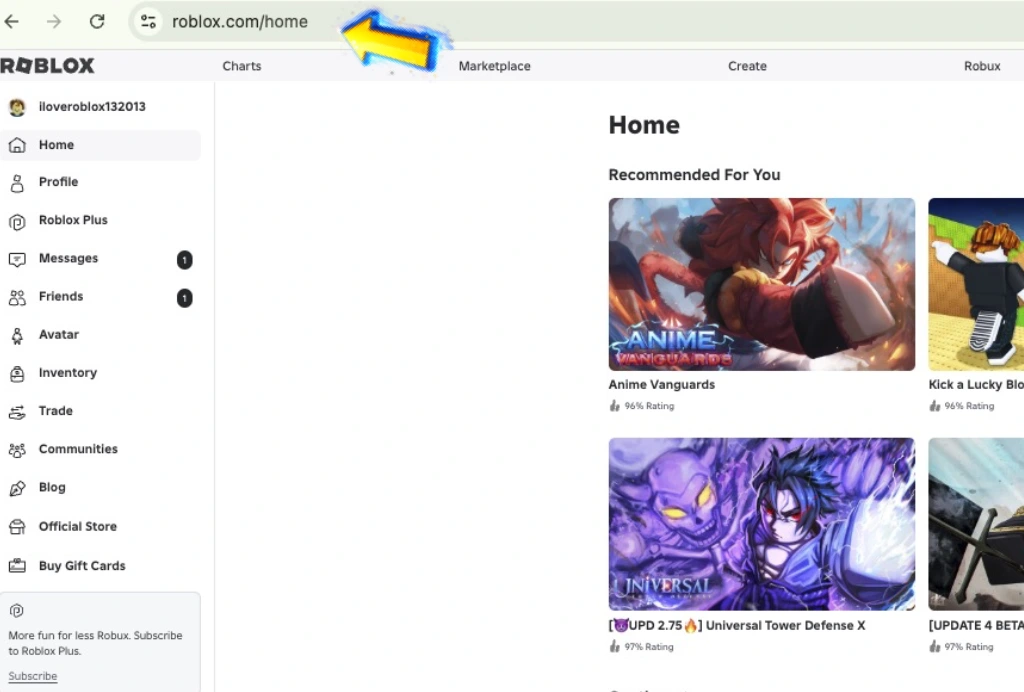Image resolution: width=1024 pixels, height=692 pixels.
Task: Click the Roblox Plus icon in promo box
Action: click(17, 611)
